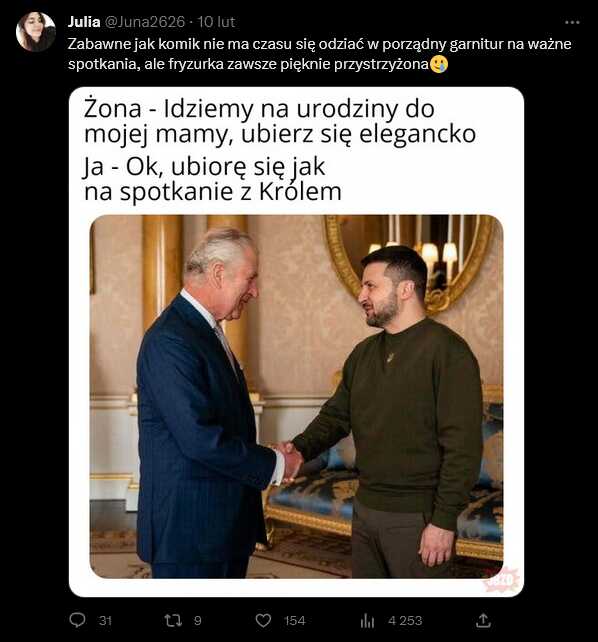
Task: Click the 9 retweets count
Action: (197, 621)
